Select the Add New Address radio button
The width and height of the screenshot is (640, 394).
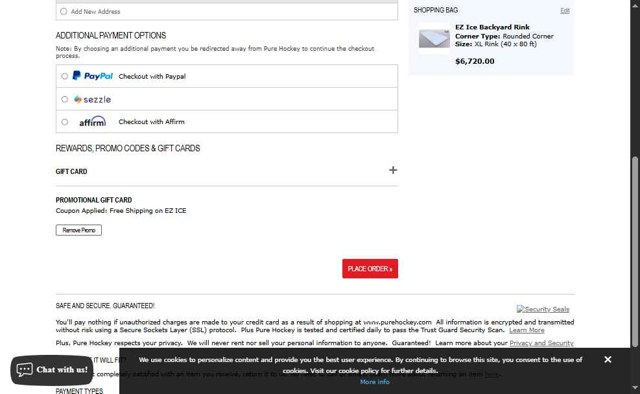(64, 11)
